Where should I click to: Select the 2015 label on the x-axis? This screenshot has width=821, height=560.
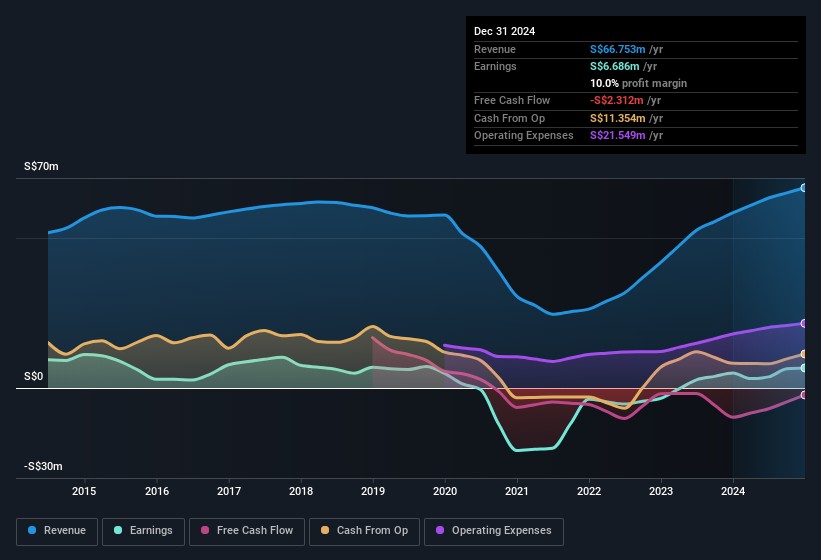(84, 491)
